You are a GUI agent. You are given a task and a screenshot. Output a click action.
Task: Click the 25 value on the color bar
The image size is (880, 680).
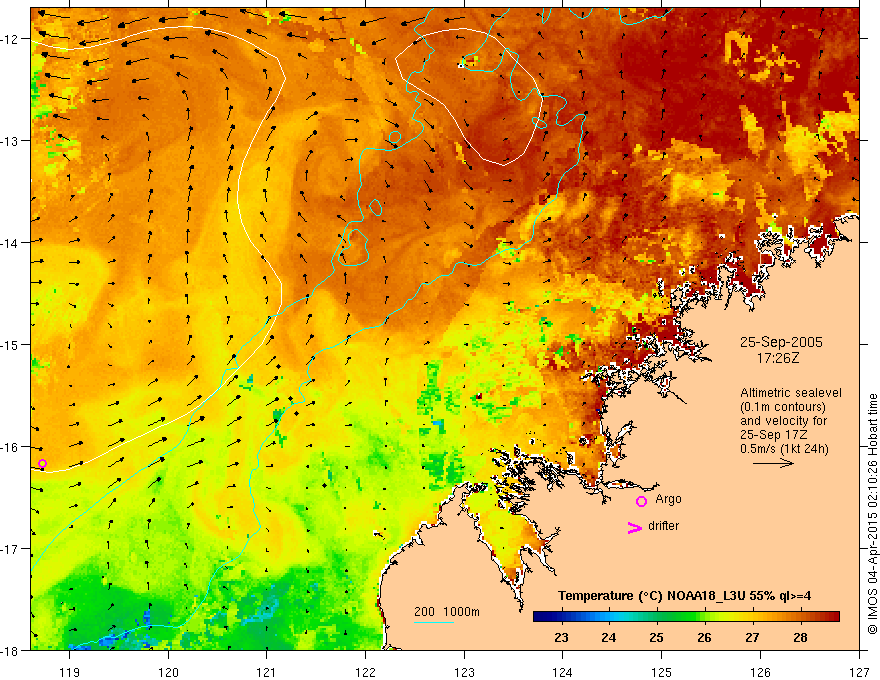click(657, 637)
